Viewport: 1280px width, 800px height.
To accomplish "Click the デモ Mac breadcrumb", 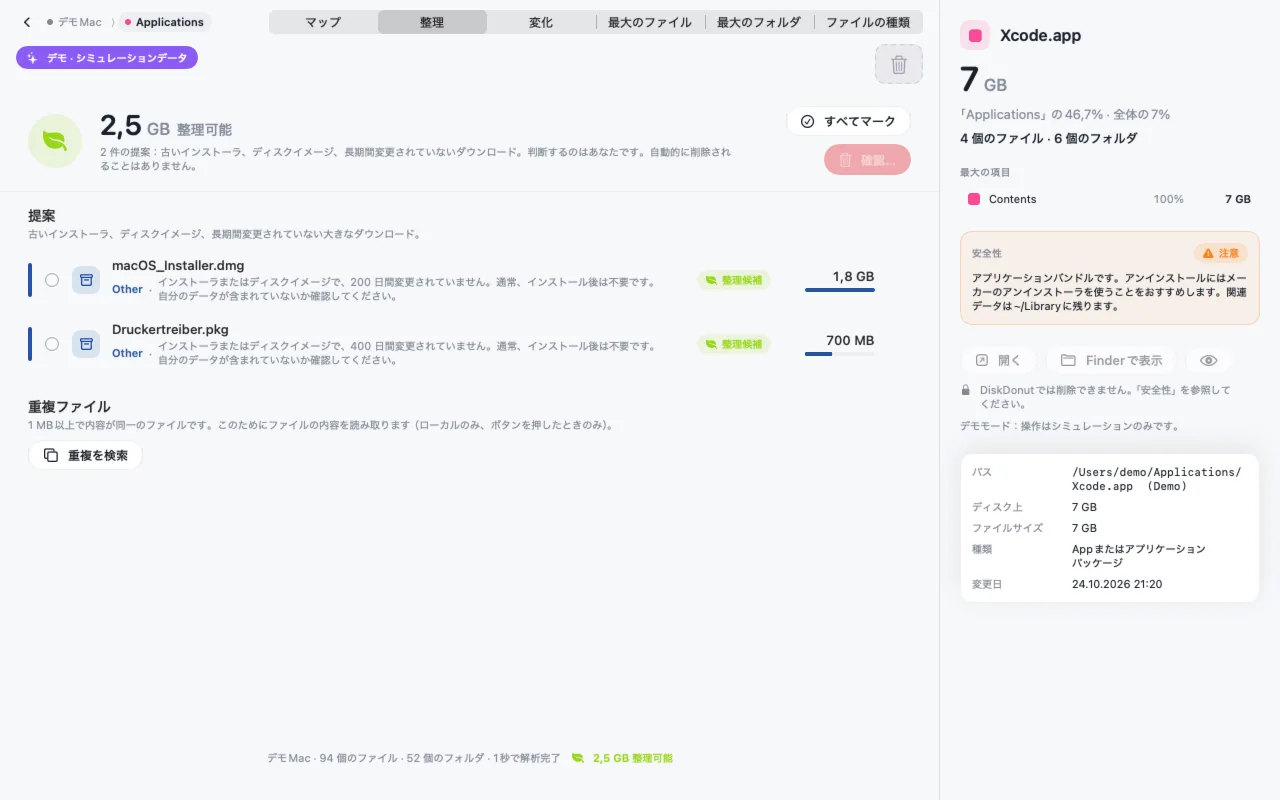I will click(x=74, y=22).
